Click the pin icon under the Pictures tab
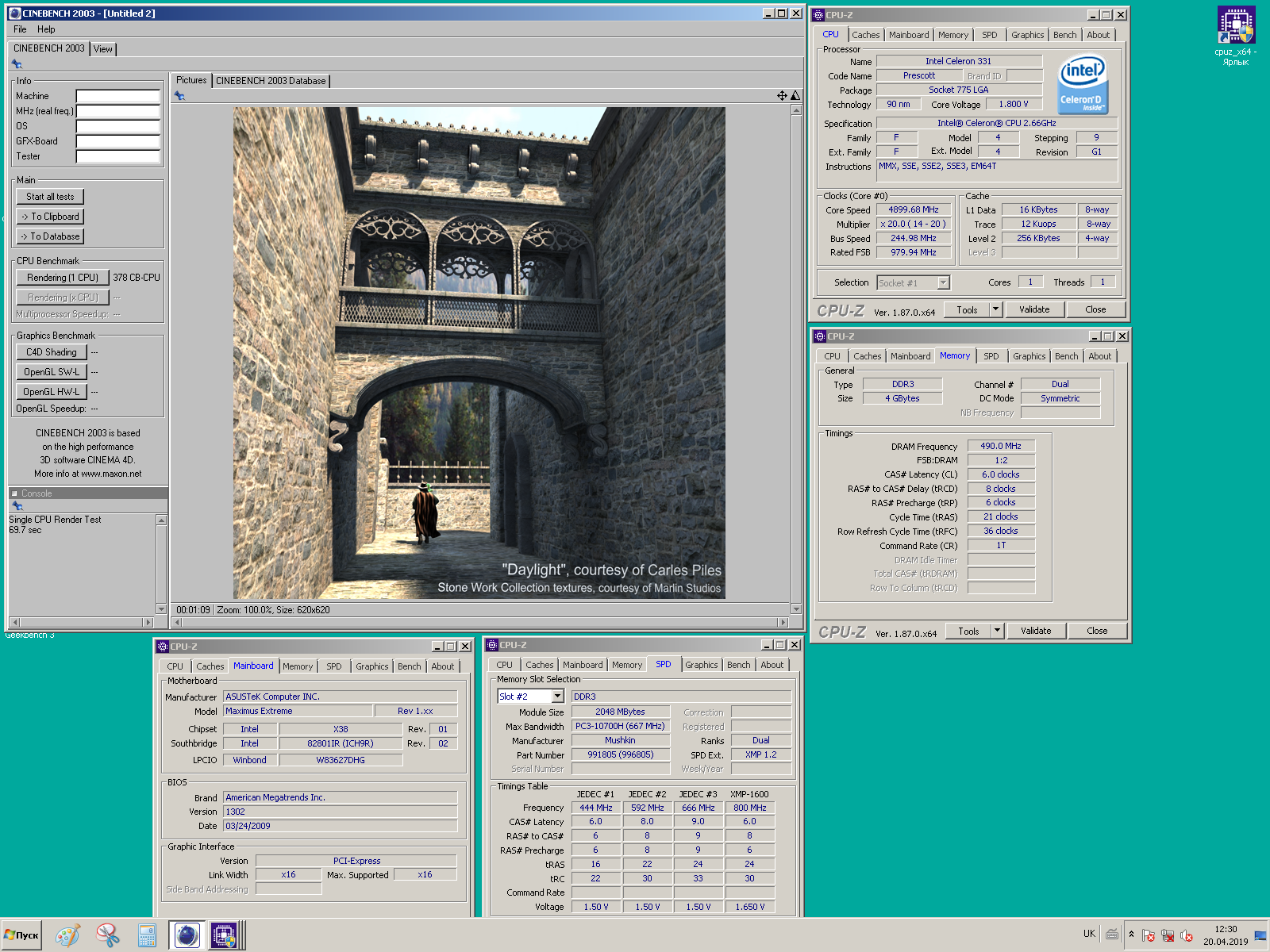 (179, 95)
